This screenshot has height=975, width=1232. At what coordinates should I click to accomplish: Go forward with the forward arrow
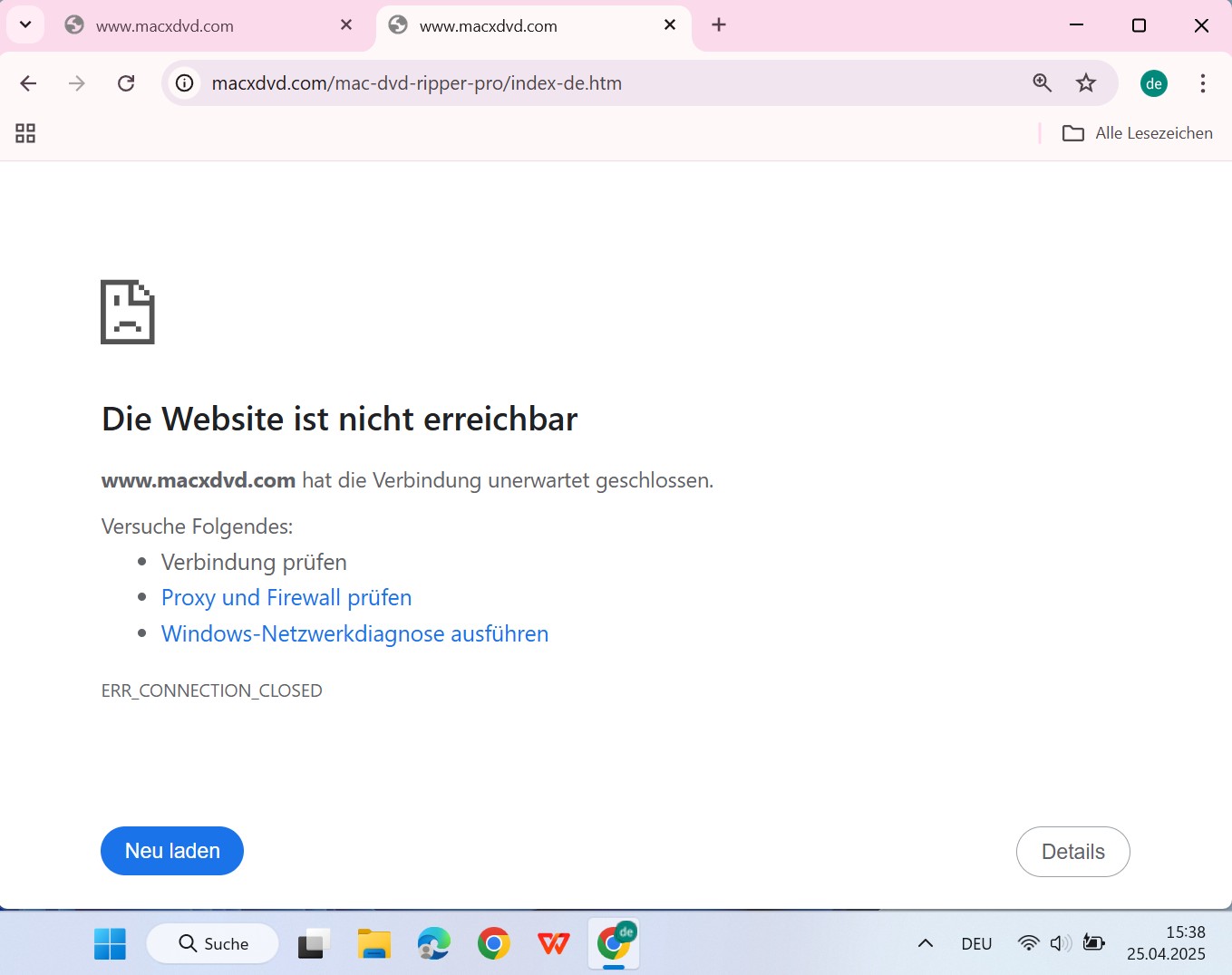[x=77, y=83]
